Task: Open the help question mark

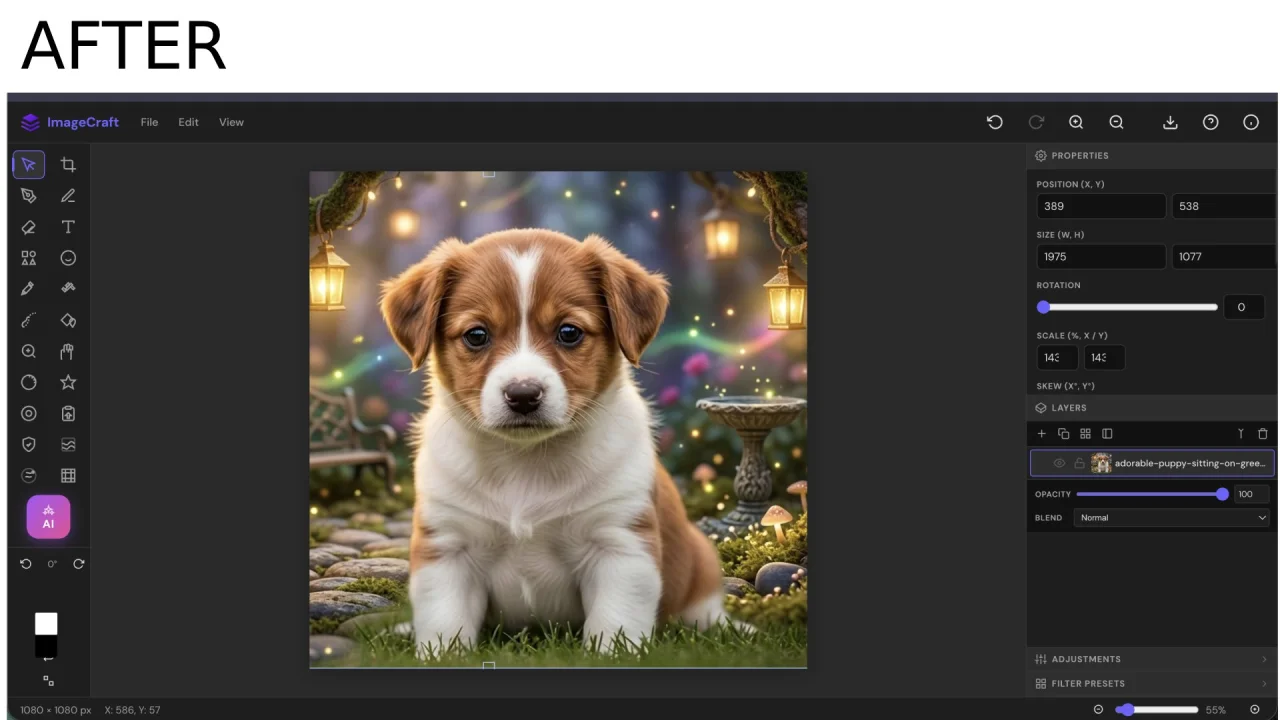Action: (x=1210, y=122)
